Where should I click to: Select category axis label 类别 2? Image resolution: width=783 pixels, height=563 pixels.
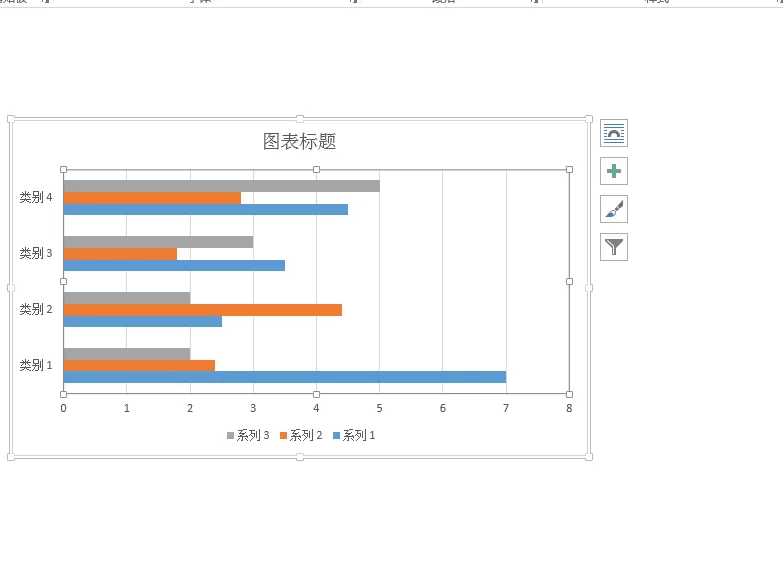(35, 309)
